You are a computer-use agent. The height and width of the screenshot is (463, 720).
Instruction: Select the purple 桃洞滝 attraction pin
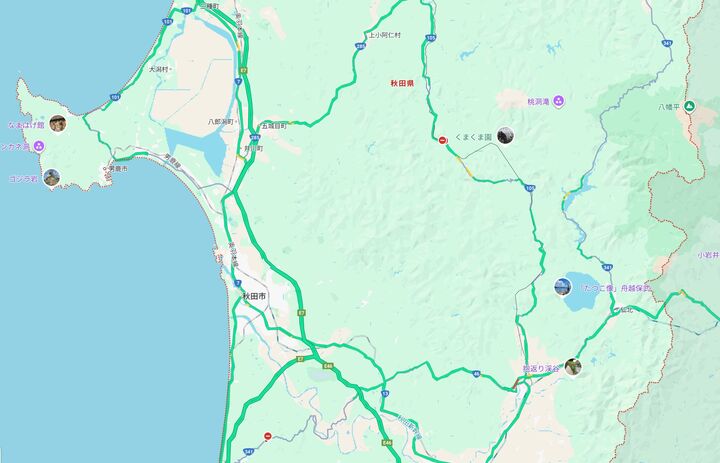pos(558,101)
